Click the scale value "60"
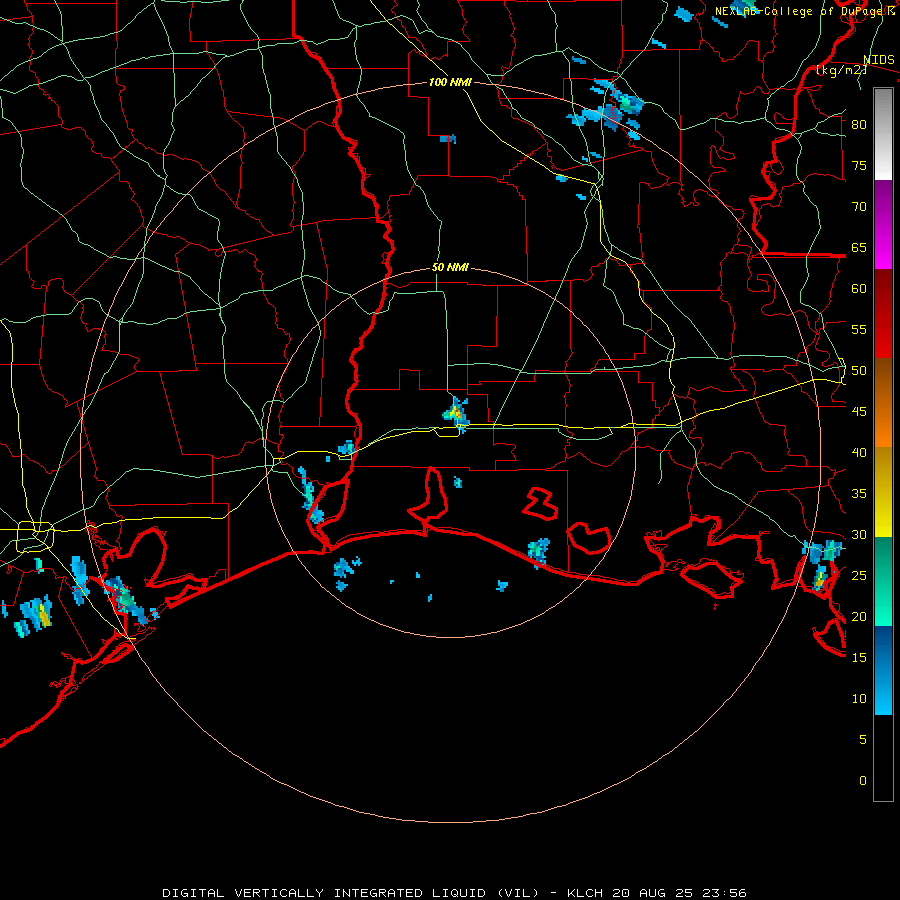Image resolution: width=900 pixels, height=900 pixels. (859, 289)
